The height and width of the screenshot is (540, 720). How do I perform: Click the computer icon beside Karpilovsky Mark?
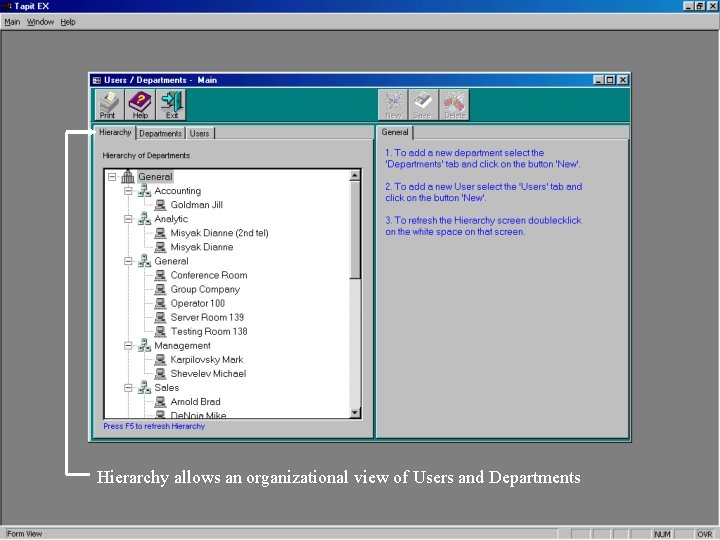click(160, 360)
